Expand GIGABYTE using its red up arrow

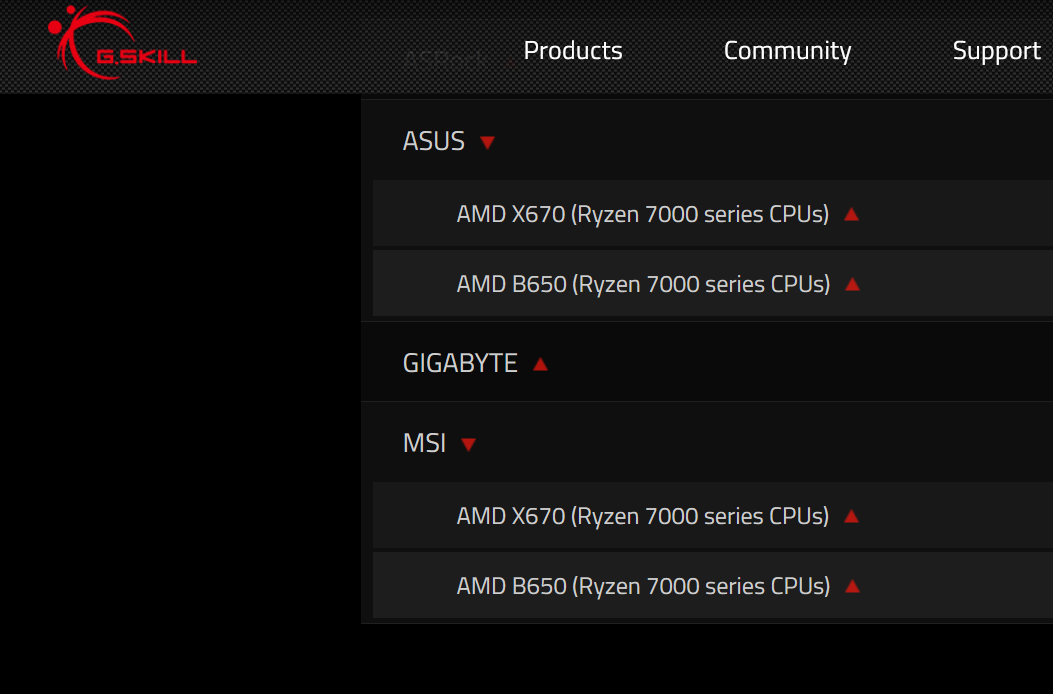(x=540, y=364)
